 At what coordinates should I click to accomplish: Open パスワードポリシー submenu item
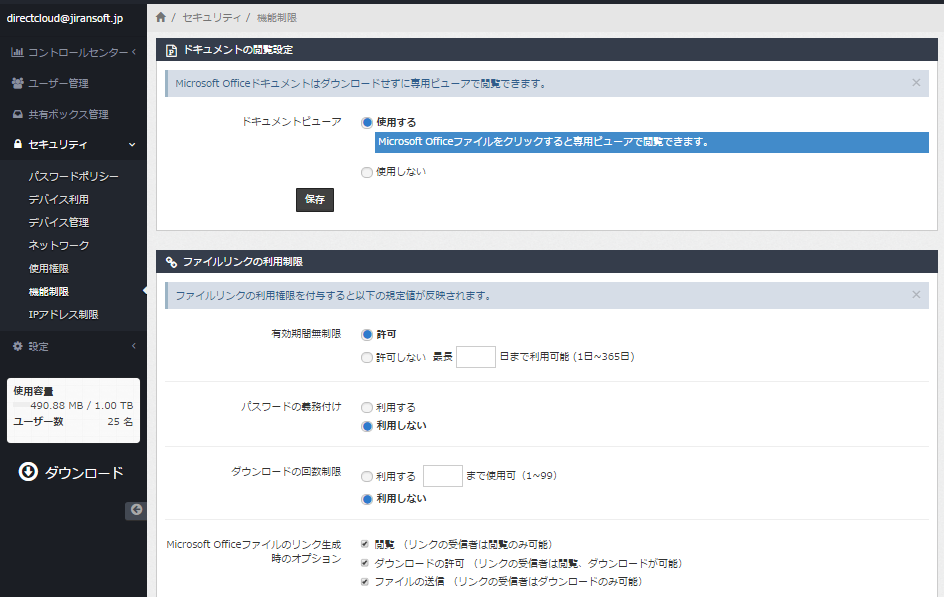click(x=73, y=176)
